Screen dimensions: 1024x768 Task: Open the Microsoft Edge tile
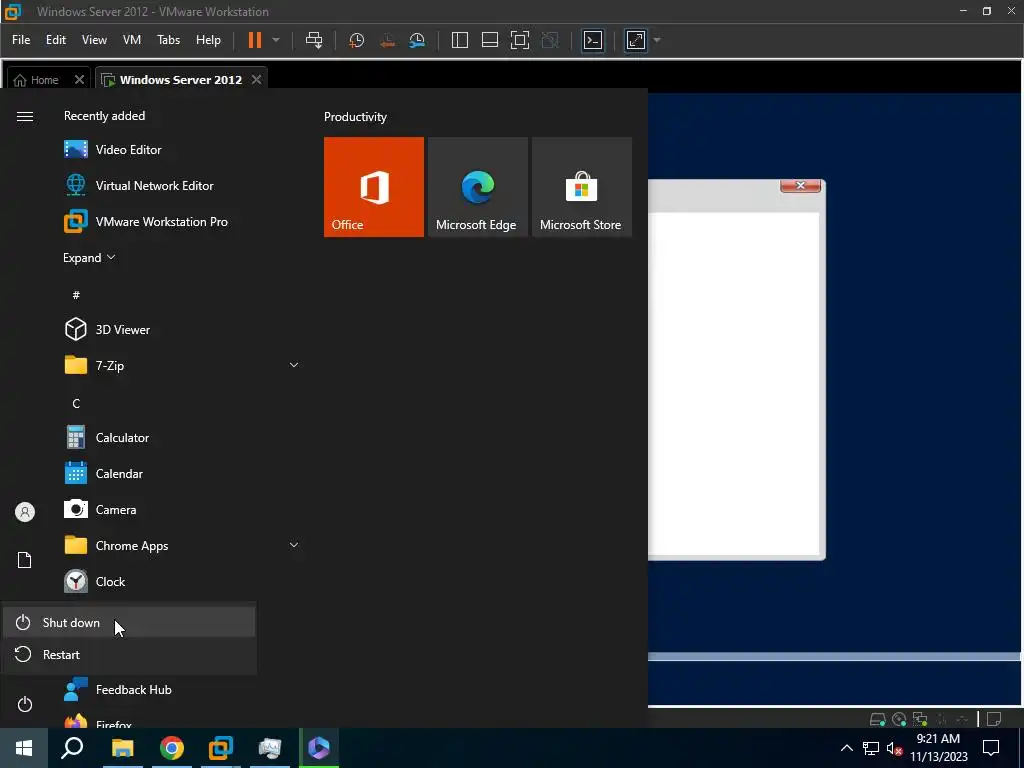[x=477, y=187]
